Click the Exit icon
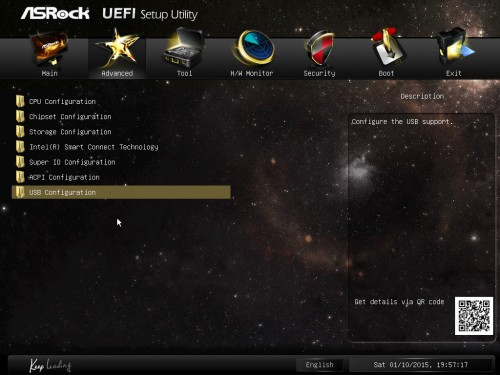This screenshot has width=500, height=375. tap(455, 48)
